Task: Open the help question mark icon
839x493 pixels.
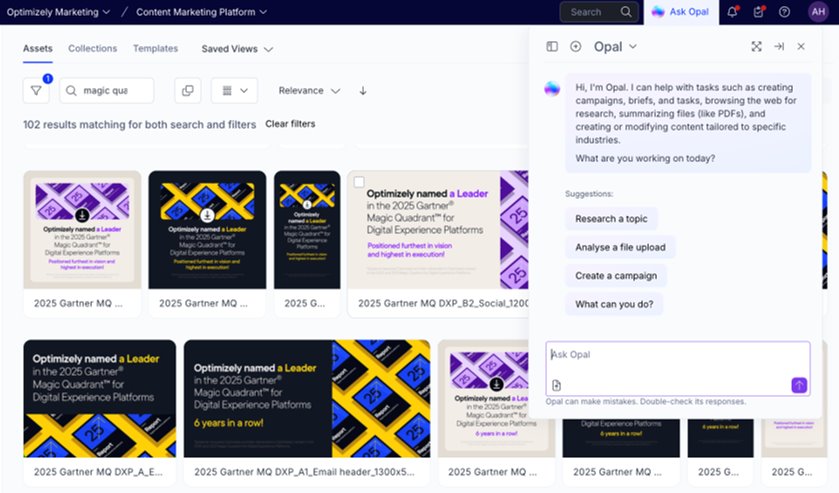Action: coord(784,12)
